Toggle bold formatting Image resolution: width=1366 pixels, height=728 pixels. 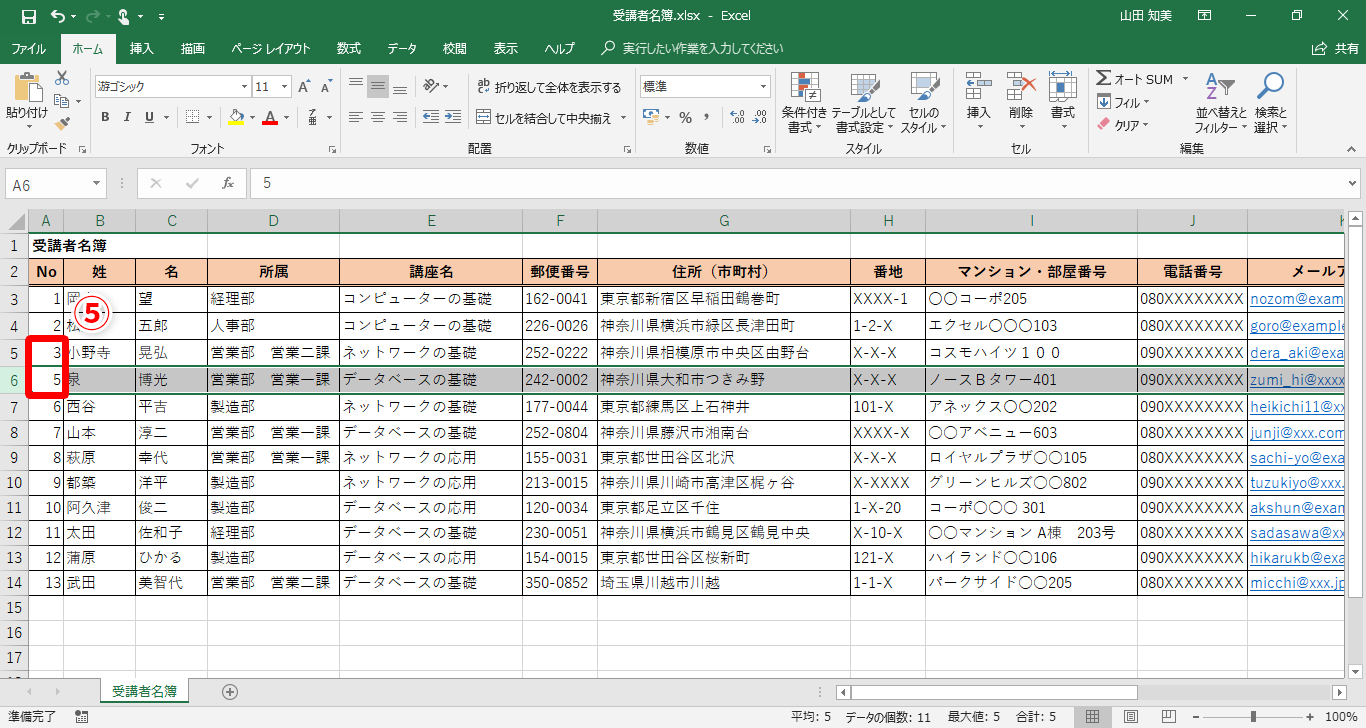coord(105,117)
